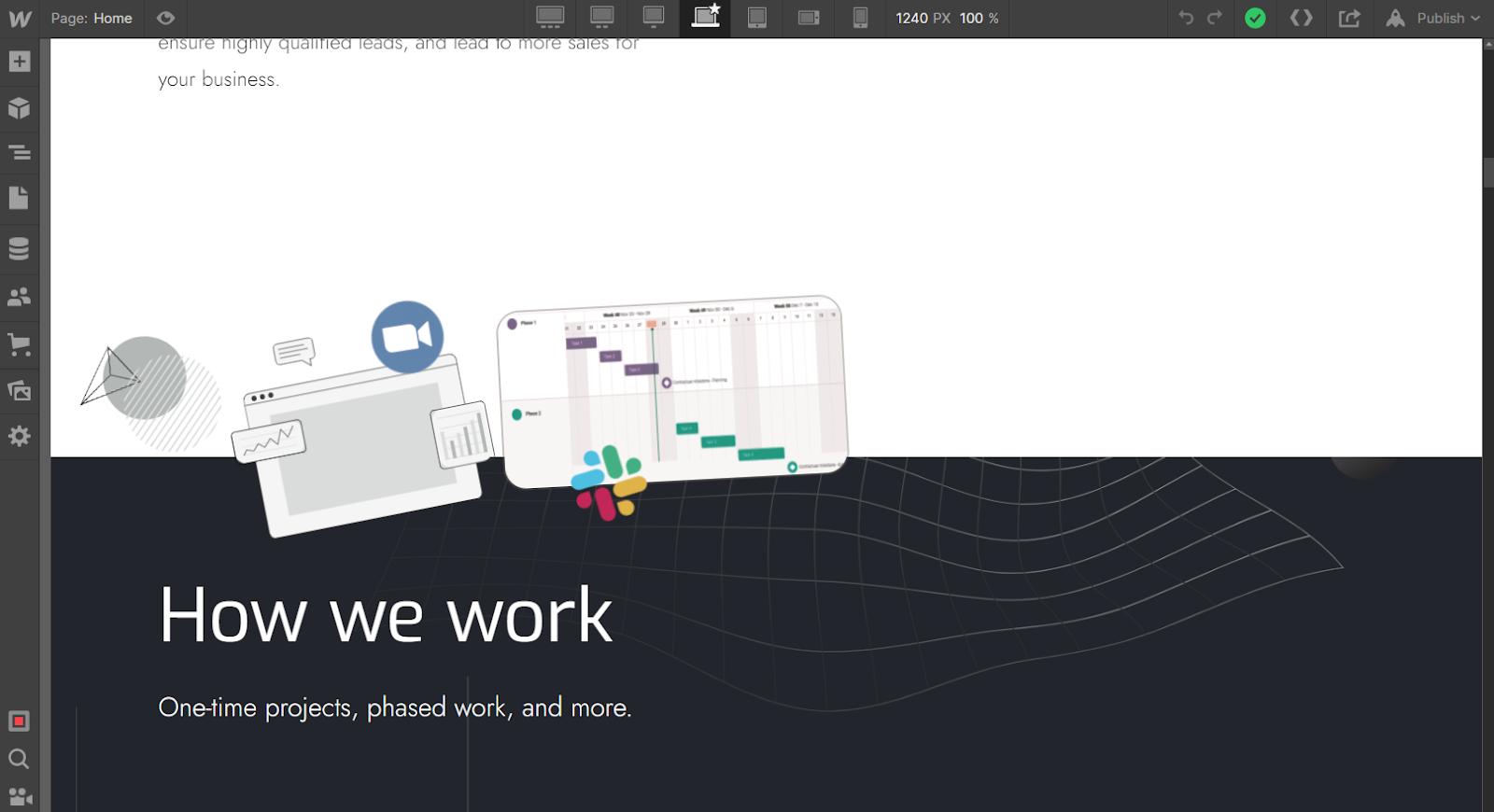The width and height of the screenshot is (1494, 812).
Task: Select the starred base breakpoint
Action: (706, 17)
